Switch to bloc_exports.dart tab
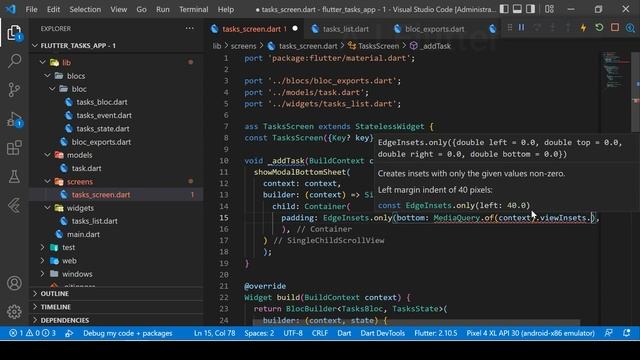The width and height of the screenshot is (640, 360). (434, 29)
